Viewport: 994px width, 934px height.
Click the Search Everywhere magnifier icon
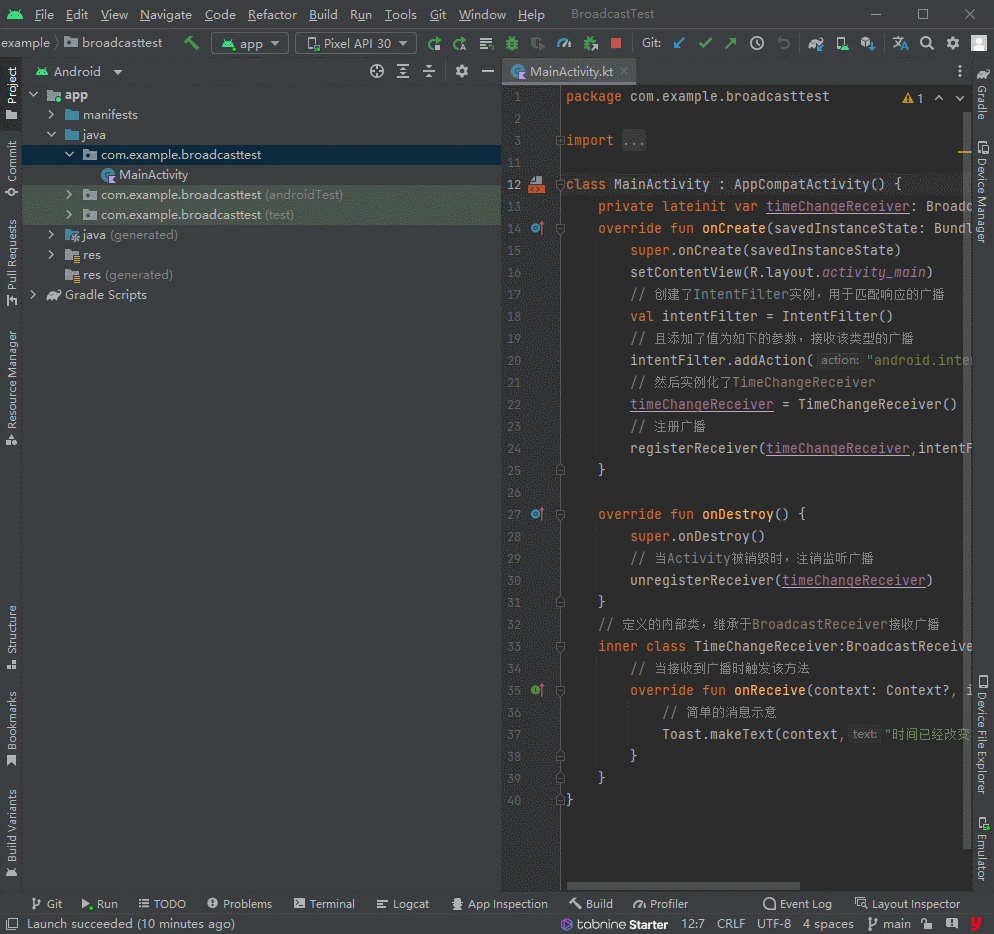(927, 43)
